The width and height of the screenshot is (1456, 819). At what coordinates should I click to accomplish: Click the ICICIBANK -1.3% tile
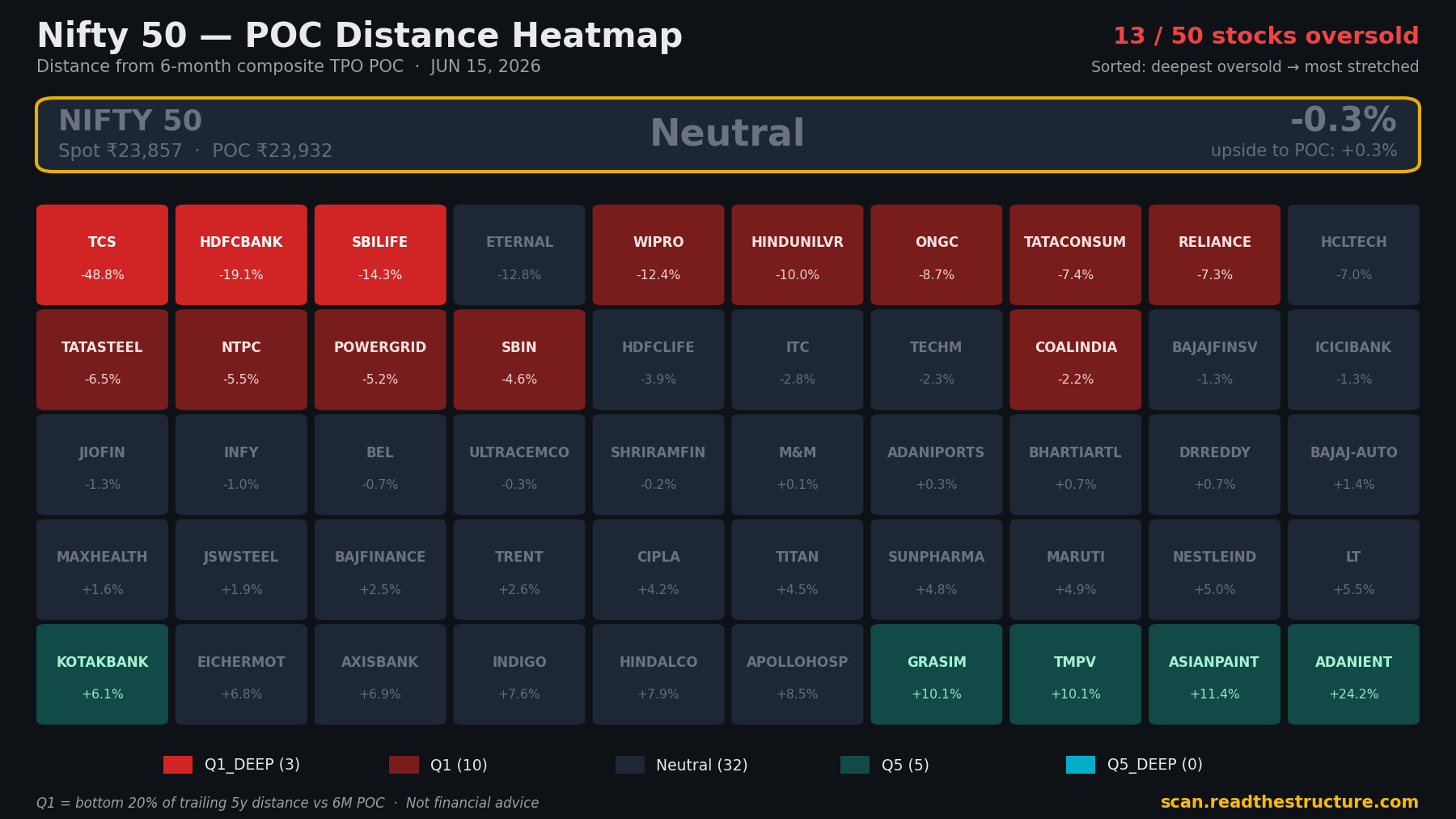click(1354, 360)
